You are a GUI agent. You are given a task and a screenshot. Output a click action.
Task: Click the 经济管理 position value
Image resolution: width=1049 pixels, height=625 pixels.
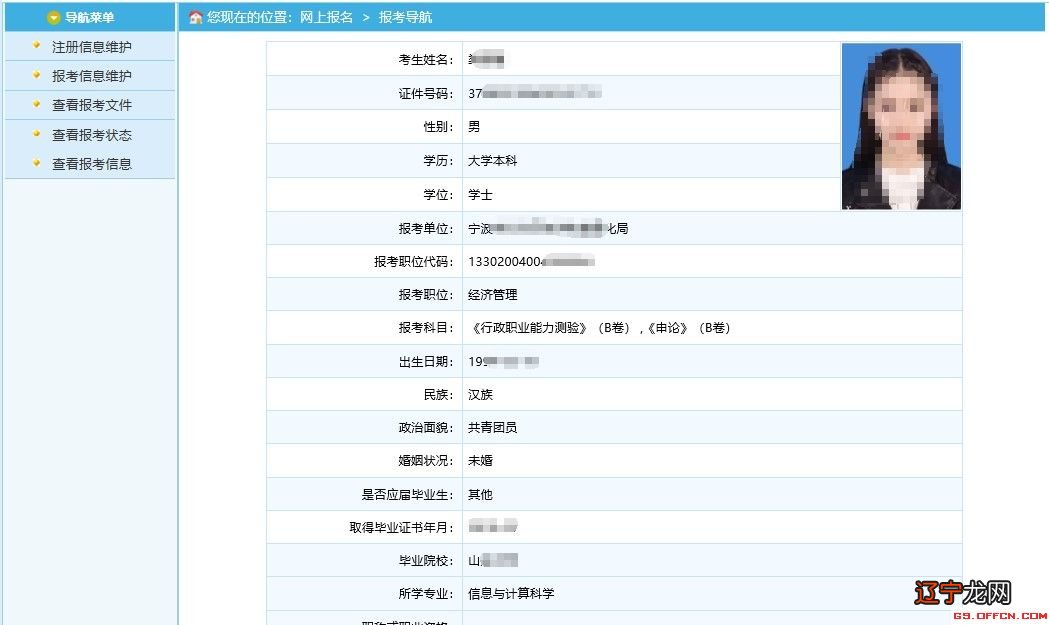coord(492,293)
